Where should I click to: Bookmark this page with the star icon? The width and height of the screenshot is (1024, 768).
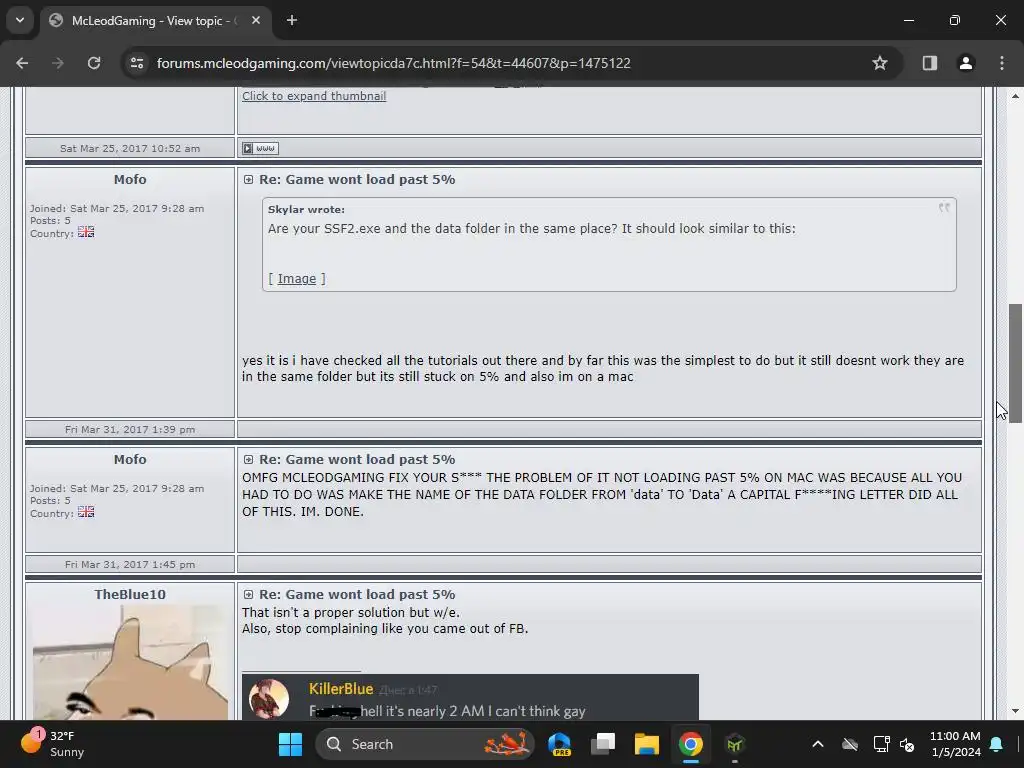point(880,63)
